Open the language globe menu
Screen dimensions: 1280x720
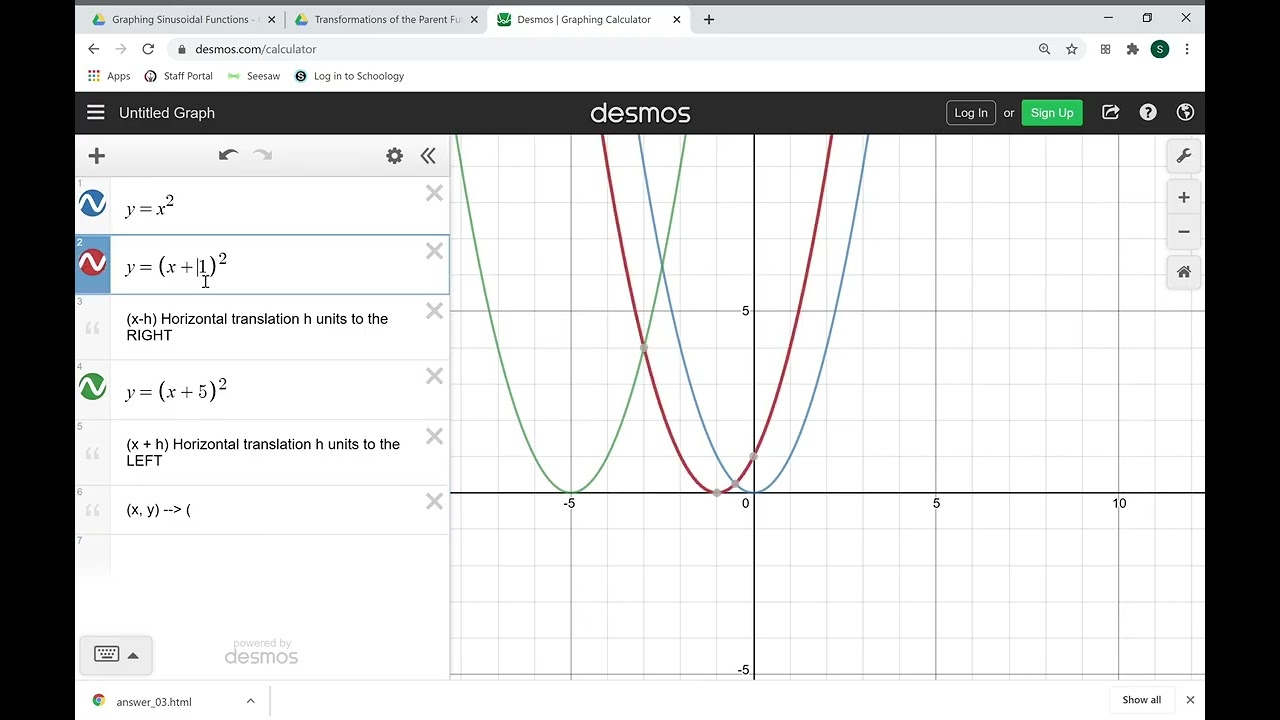coord(1185,113)
